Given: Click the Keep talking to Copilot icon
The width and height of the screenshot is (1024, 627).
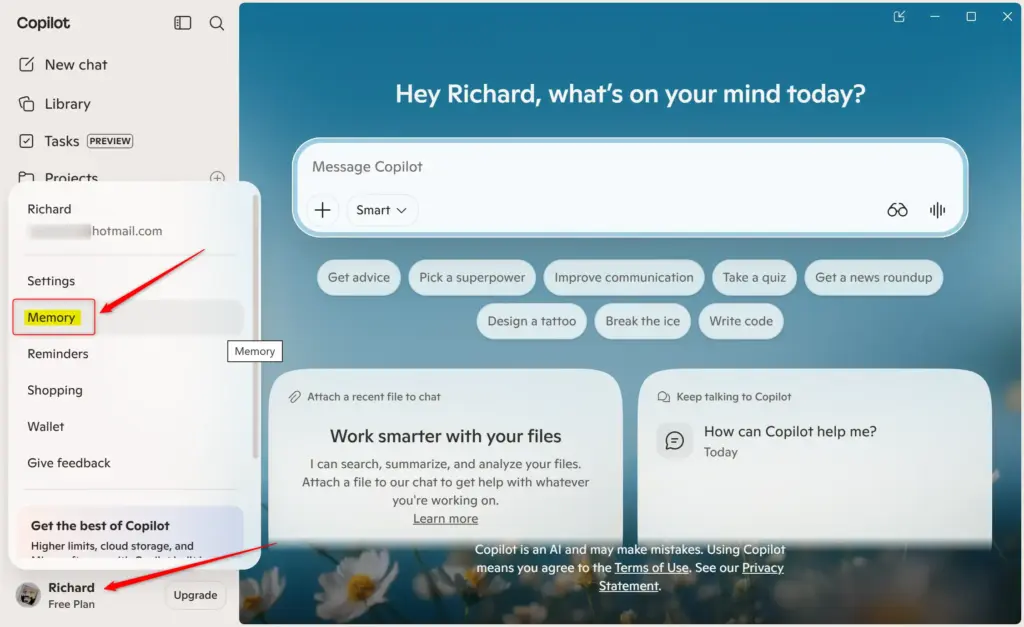Looking at the screenshot, I should [x=664, y=396].
